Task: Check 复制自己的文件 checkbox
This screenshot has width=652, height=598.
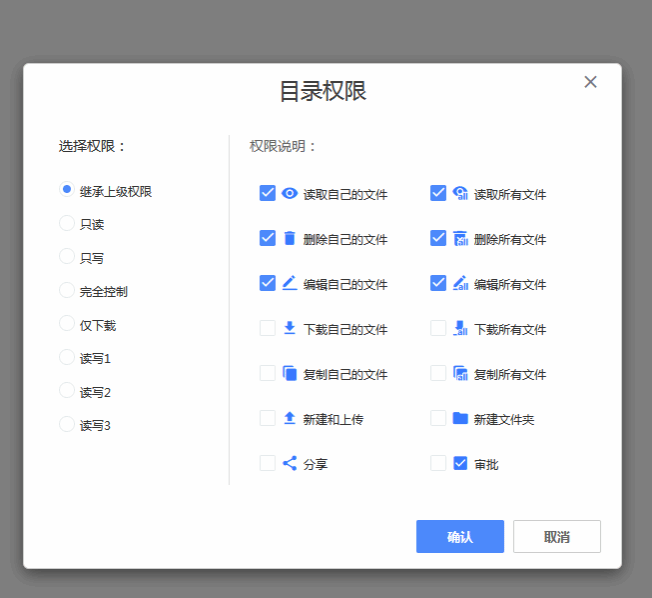Action: [267, 373]
